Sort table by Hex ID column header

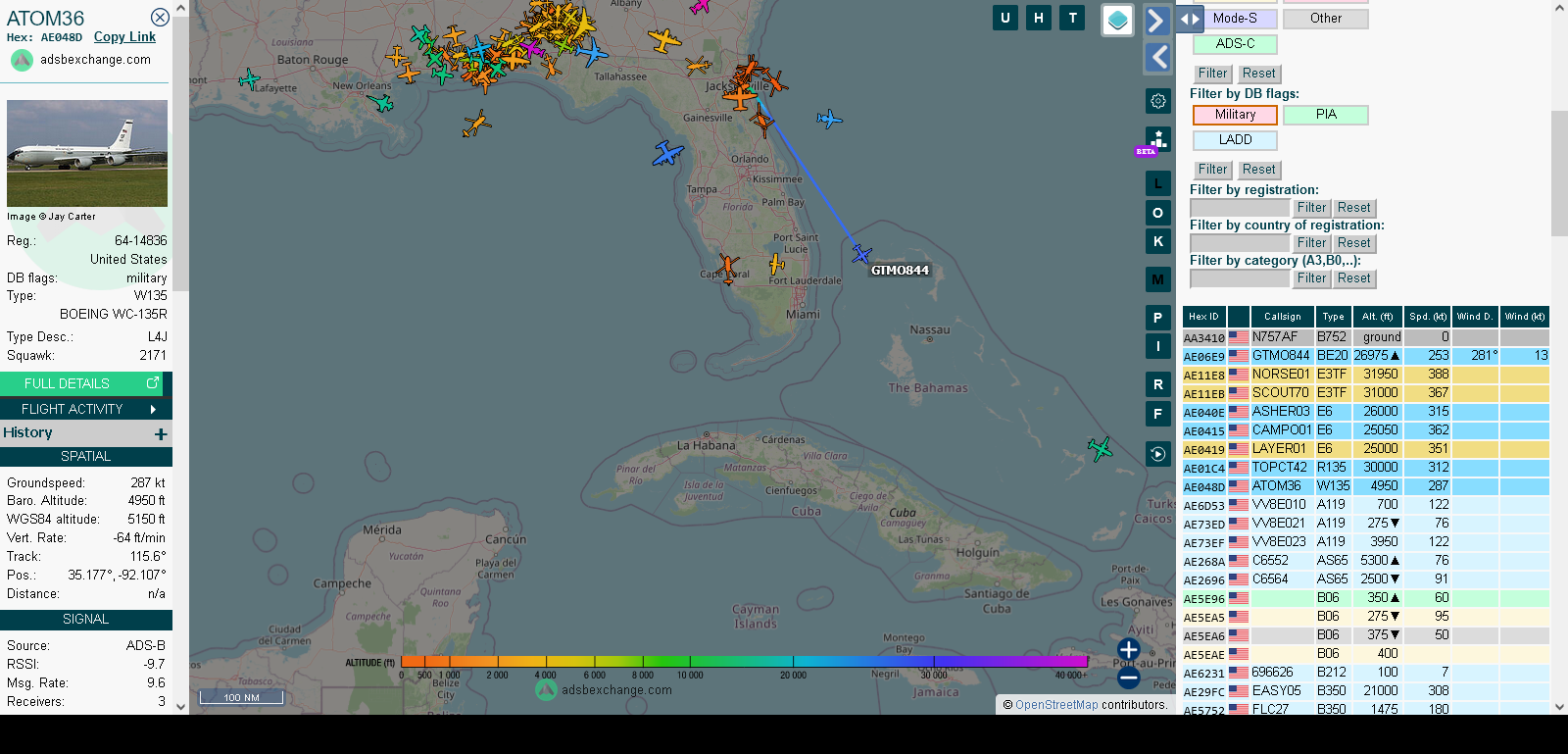tap(1203, 317)
